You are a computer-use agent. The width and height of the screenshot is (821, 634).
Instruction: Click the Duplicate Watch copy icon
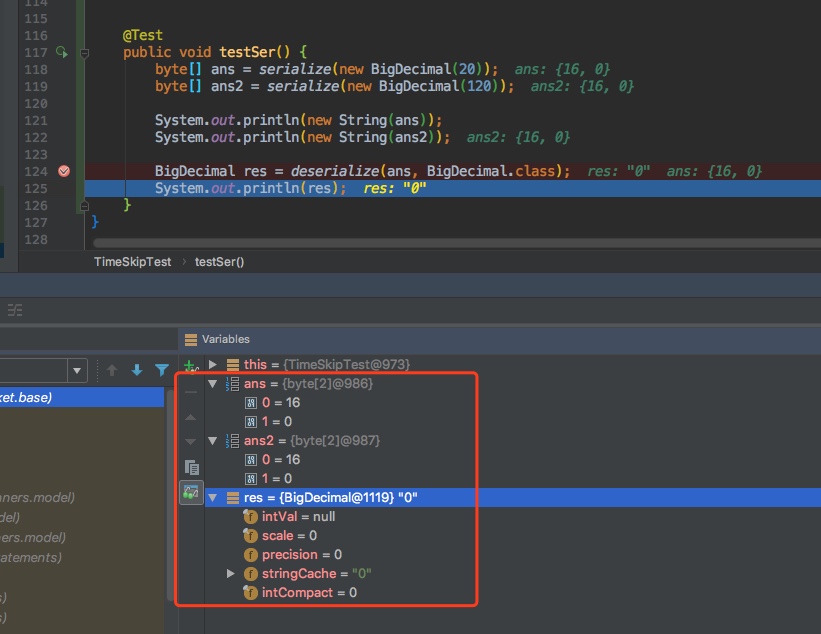click(x=192, y=467)
